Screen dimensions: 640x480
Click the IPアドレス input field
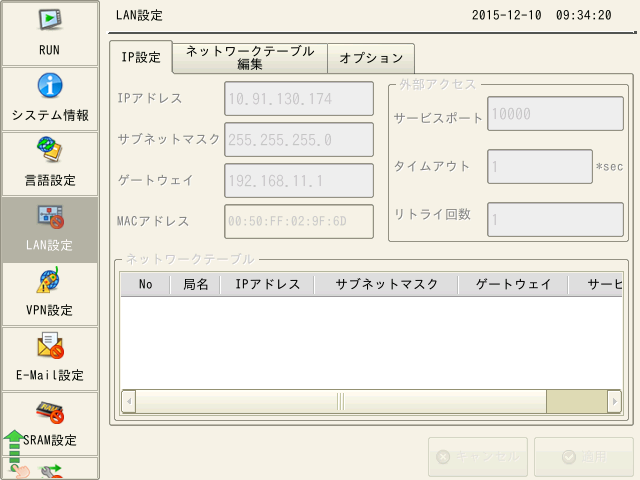coord(299,99)
